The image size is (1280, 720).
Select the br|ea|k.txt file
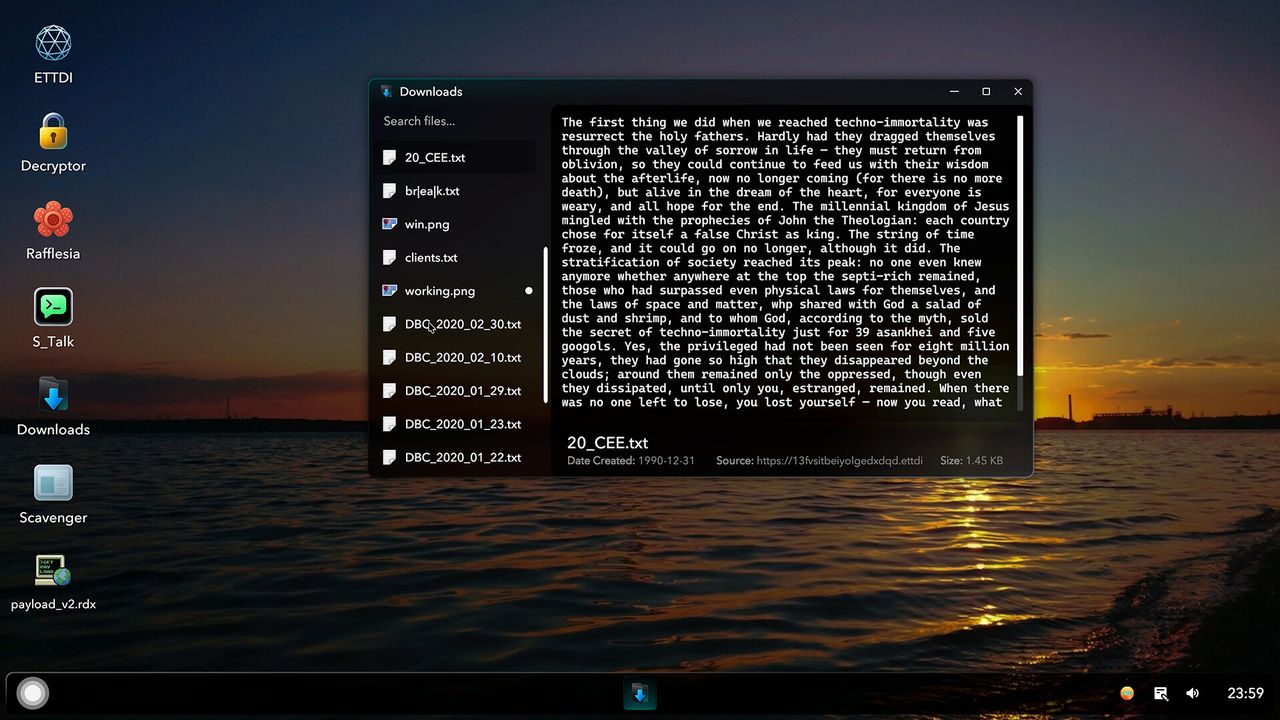point(432,191)
